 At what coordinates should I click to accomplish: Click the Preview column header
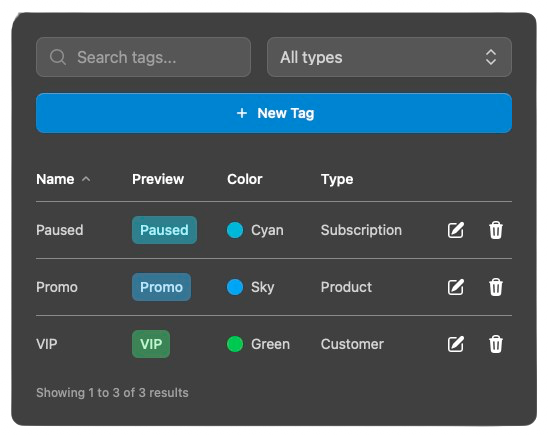pos(158,179)
